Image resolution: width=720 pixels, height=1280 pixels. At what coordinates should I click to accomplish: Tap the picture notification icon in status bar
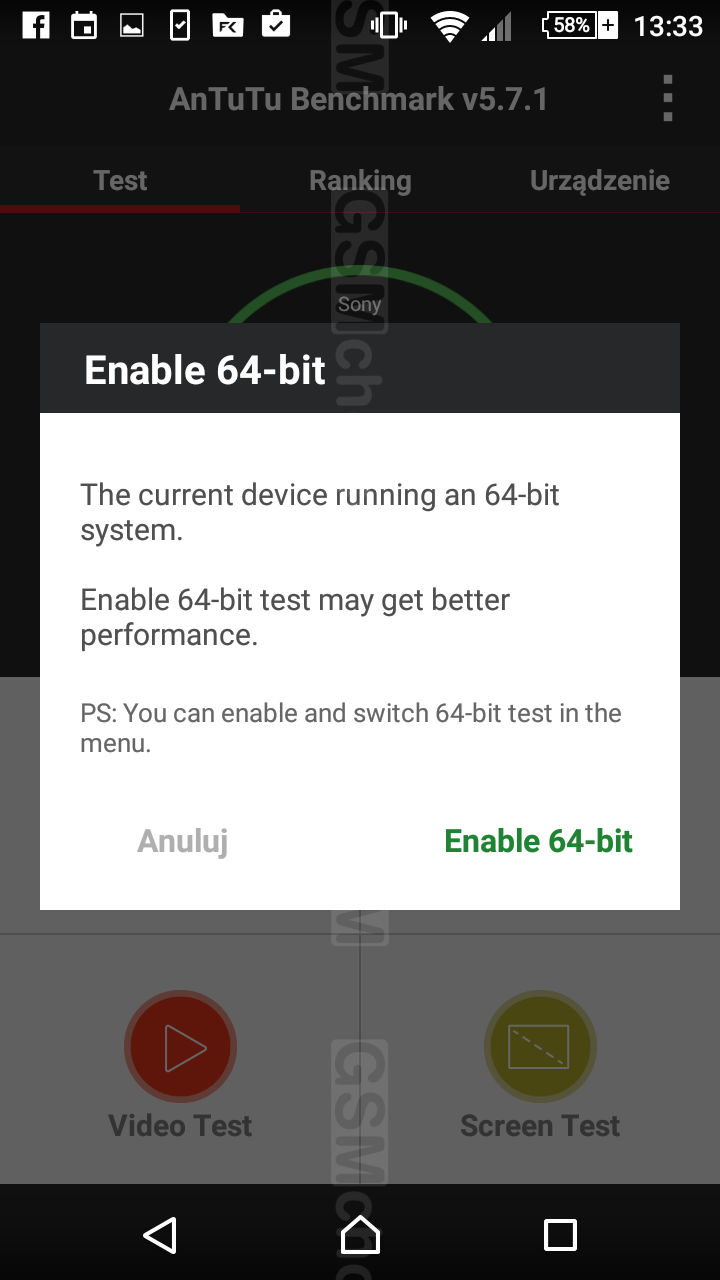[x=132, y=26]
